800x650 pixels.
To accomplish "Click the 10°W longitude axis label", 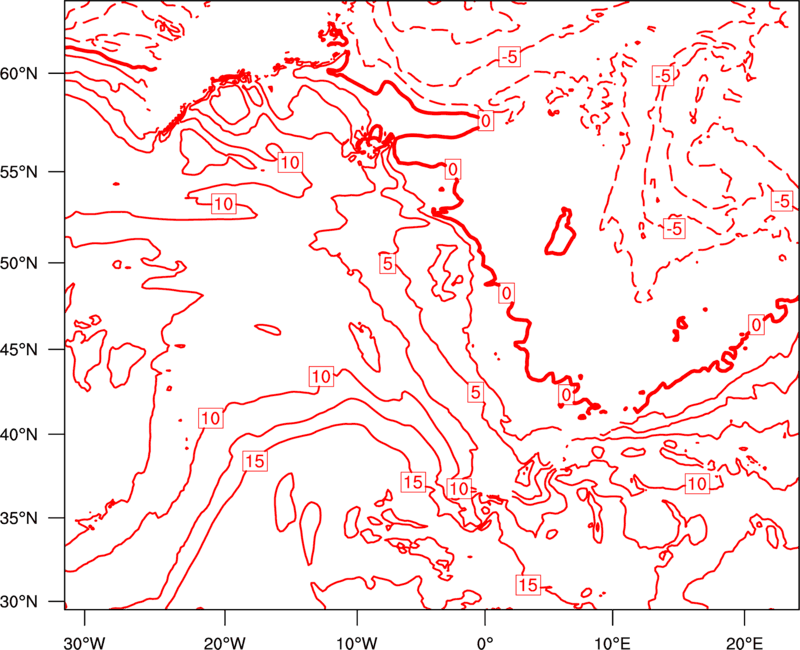I will tap(357, 643).
